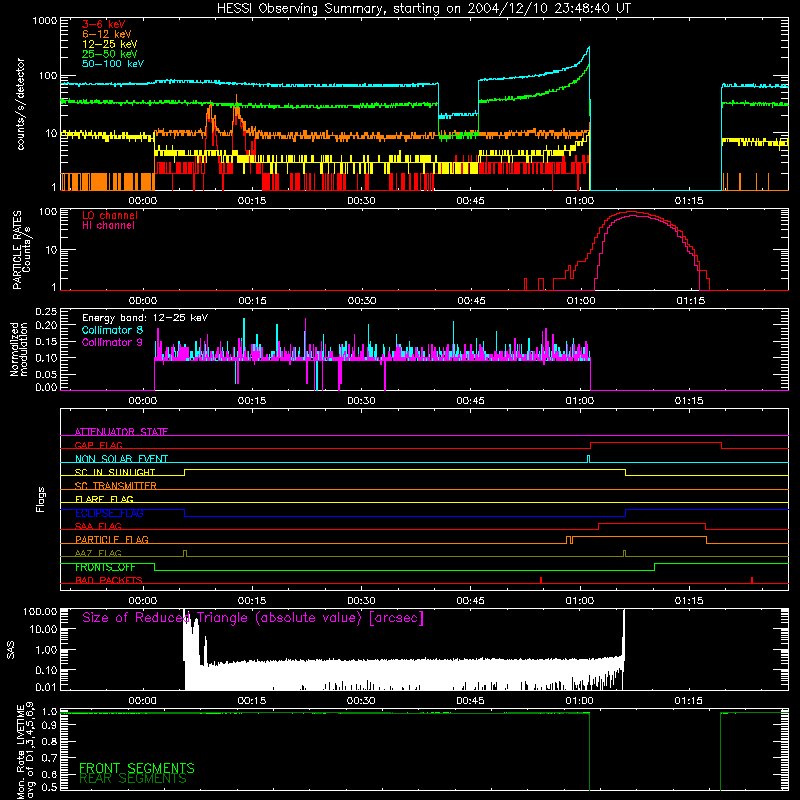Image resolution: width=800 pixels, height=800 pixels.
Task: Click the red 3-6 keV legend label
Action: click(103, 24)
